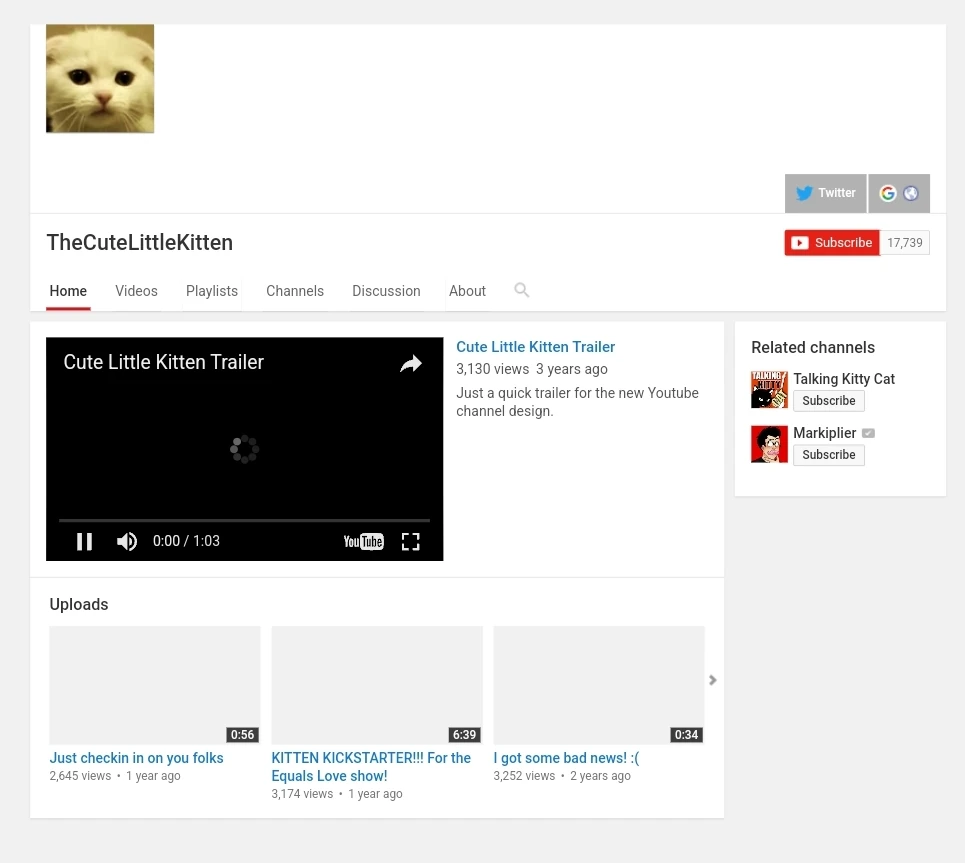Click the trailer description text
Image resolution: width=965 pixels, height=863 pixels.
[x=577, y=402]
